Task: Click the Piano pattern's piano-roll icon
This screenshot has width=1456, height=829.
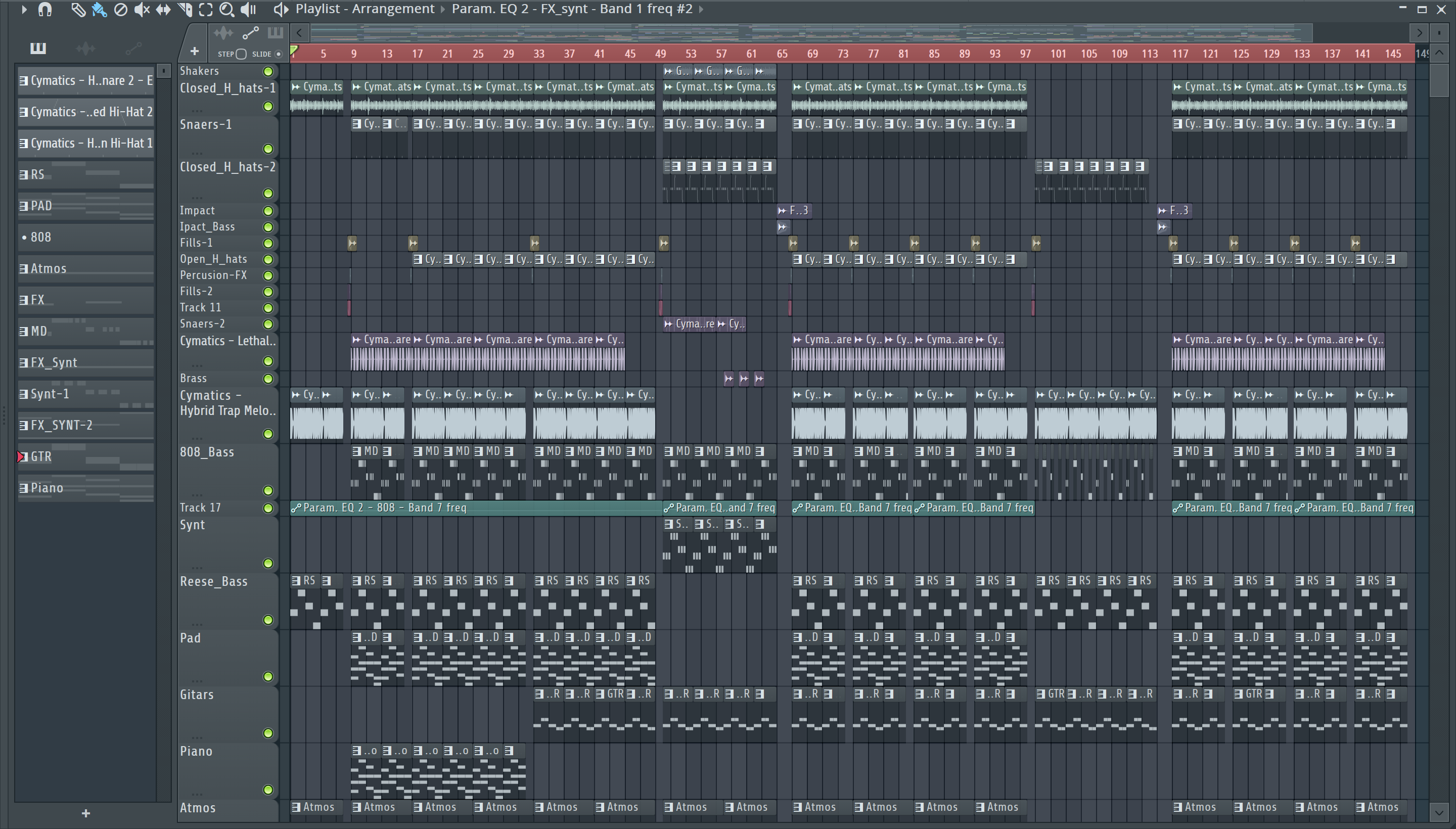Action: pos(23,488)
